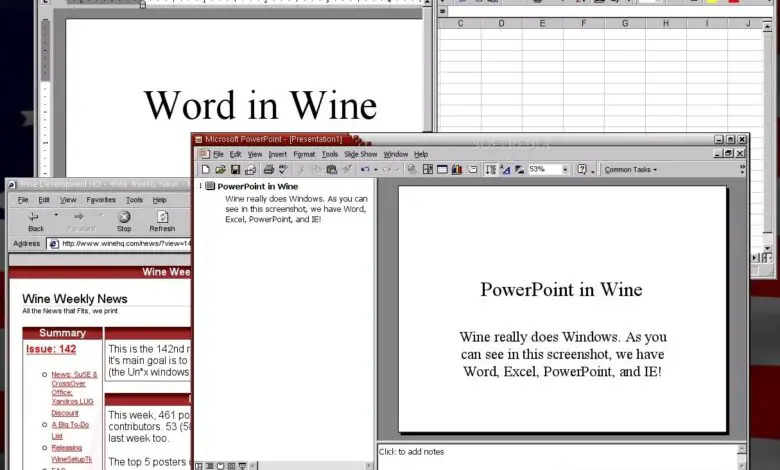Open the 'Releasing WineSetupTk' link
Screen dimensions: 780x470
(x=72, y=454)
